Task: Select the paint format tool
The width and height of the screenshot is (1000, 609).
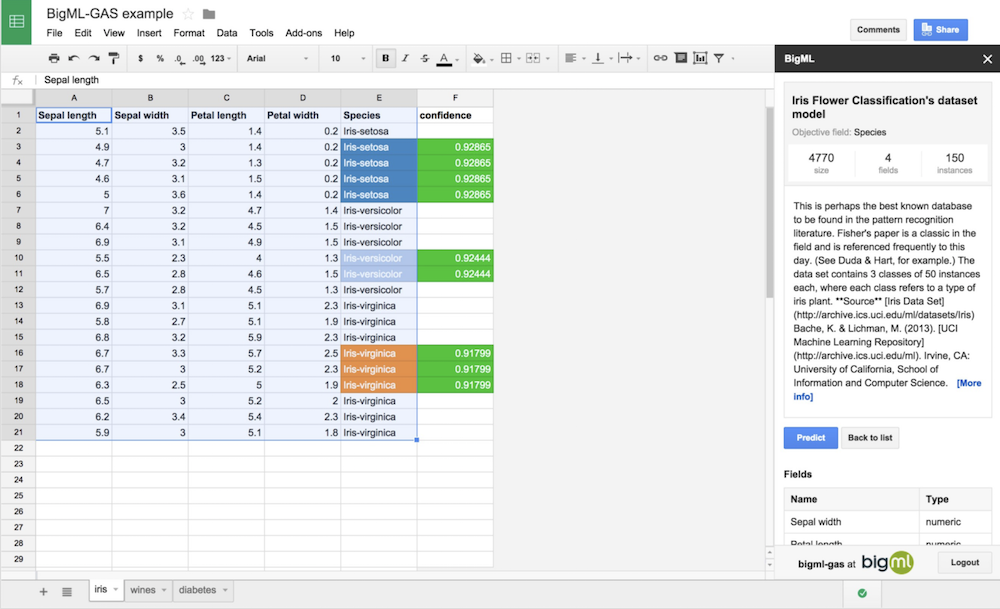Action: tap(114, 59)
